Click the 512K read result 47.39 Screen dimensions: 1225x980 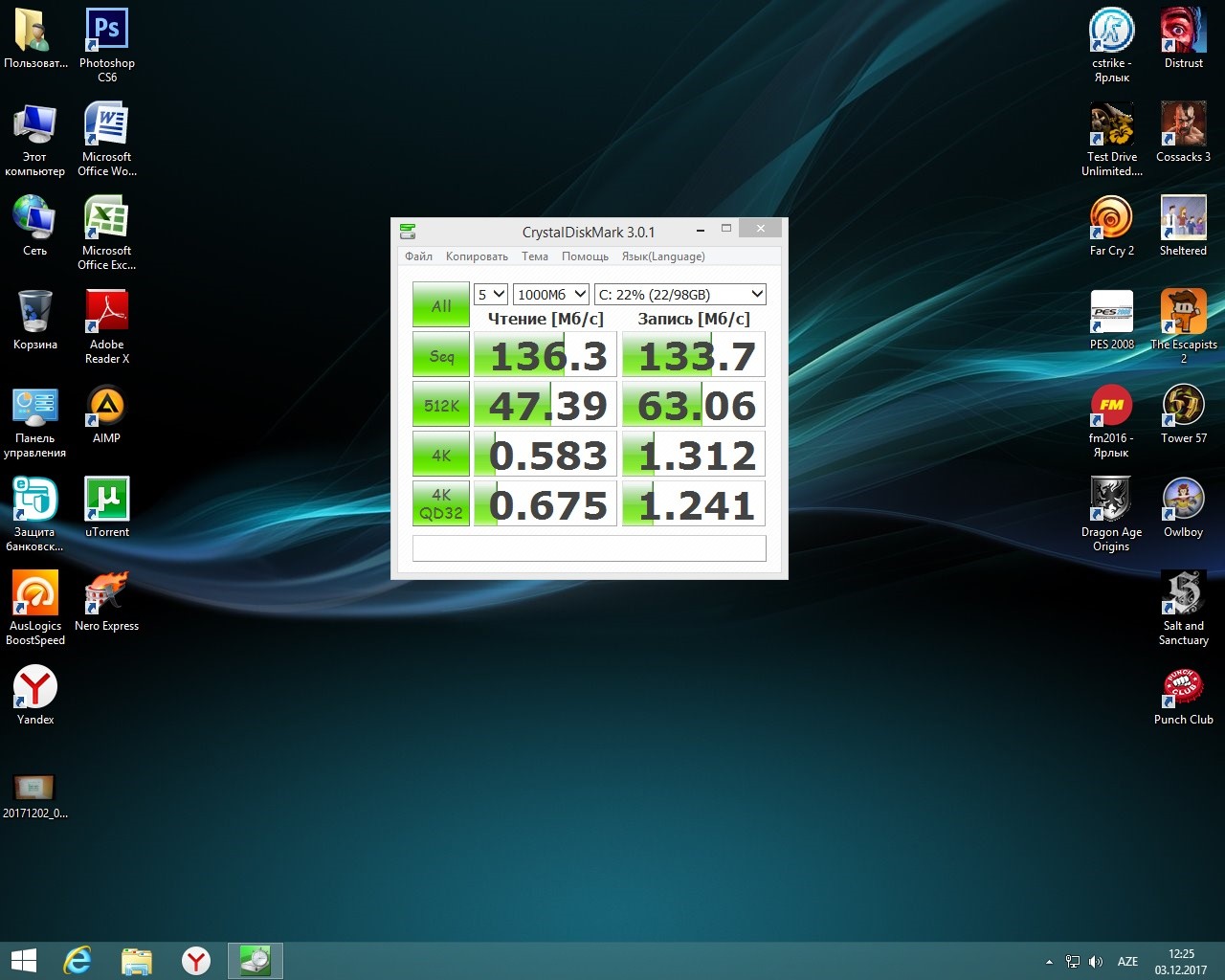(x=546, y=405)
